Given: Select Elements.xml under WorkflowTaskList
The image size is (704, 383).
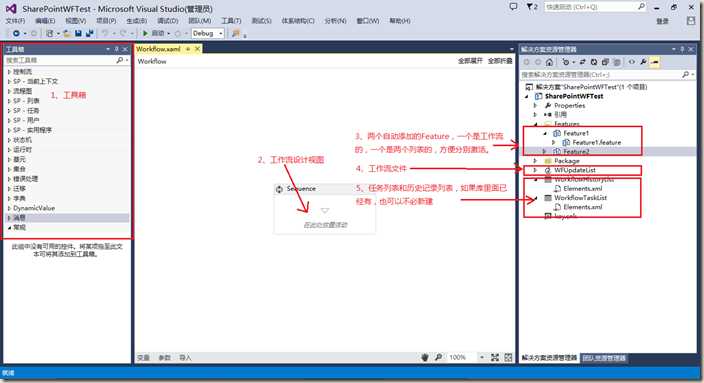Looking at the screenshot, I should pos(582,207).
